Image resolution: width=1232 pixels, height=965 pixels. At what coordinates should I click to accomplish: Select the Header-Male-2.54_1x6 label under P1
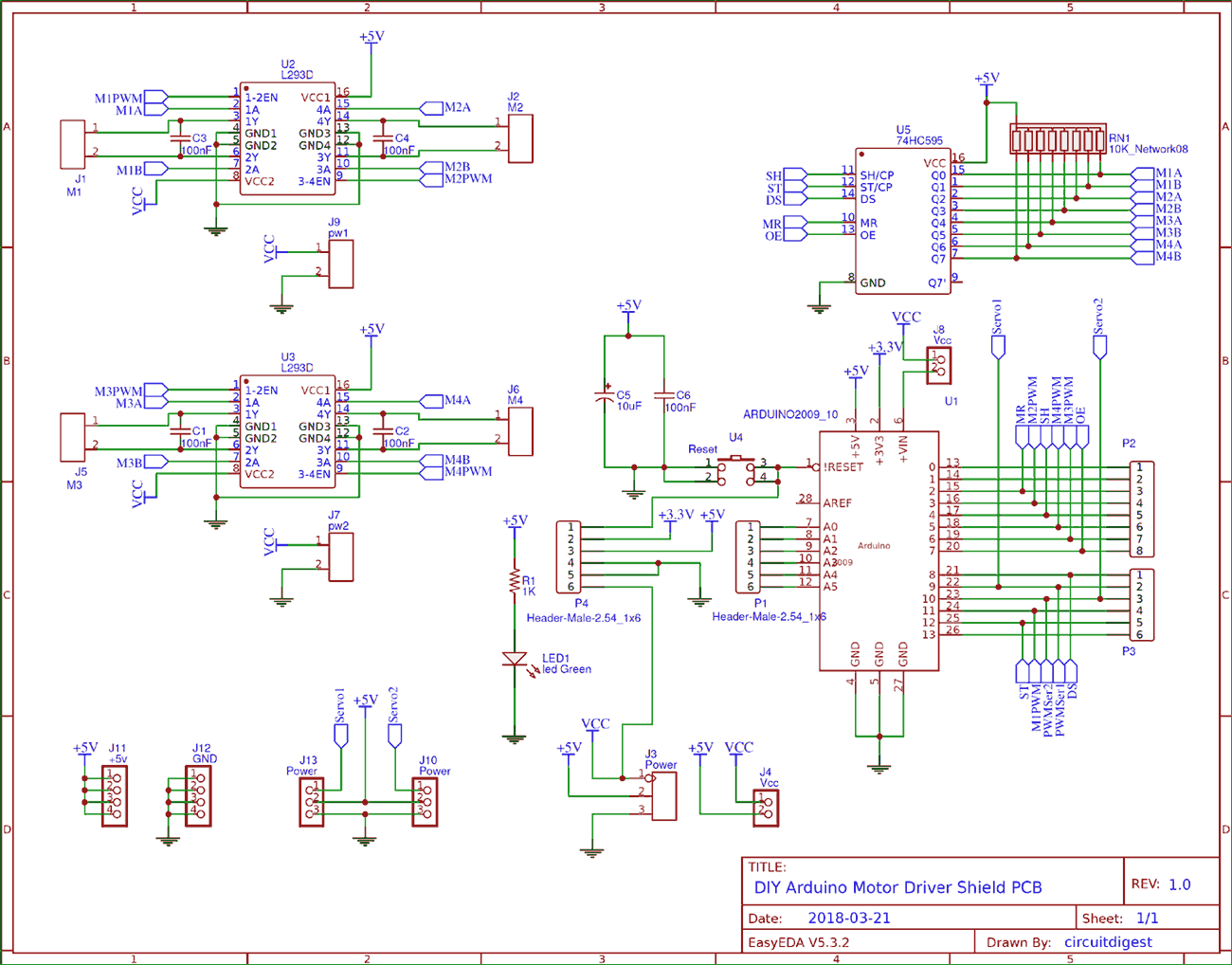tap(770, 616)
